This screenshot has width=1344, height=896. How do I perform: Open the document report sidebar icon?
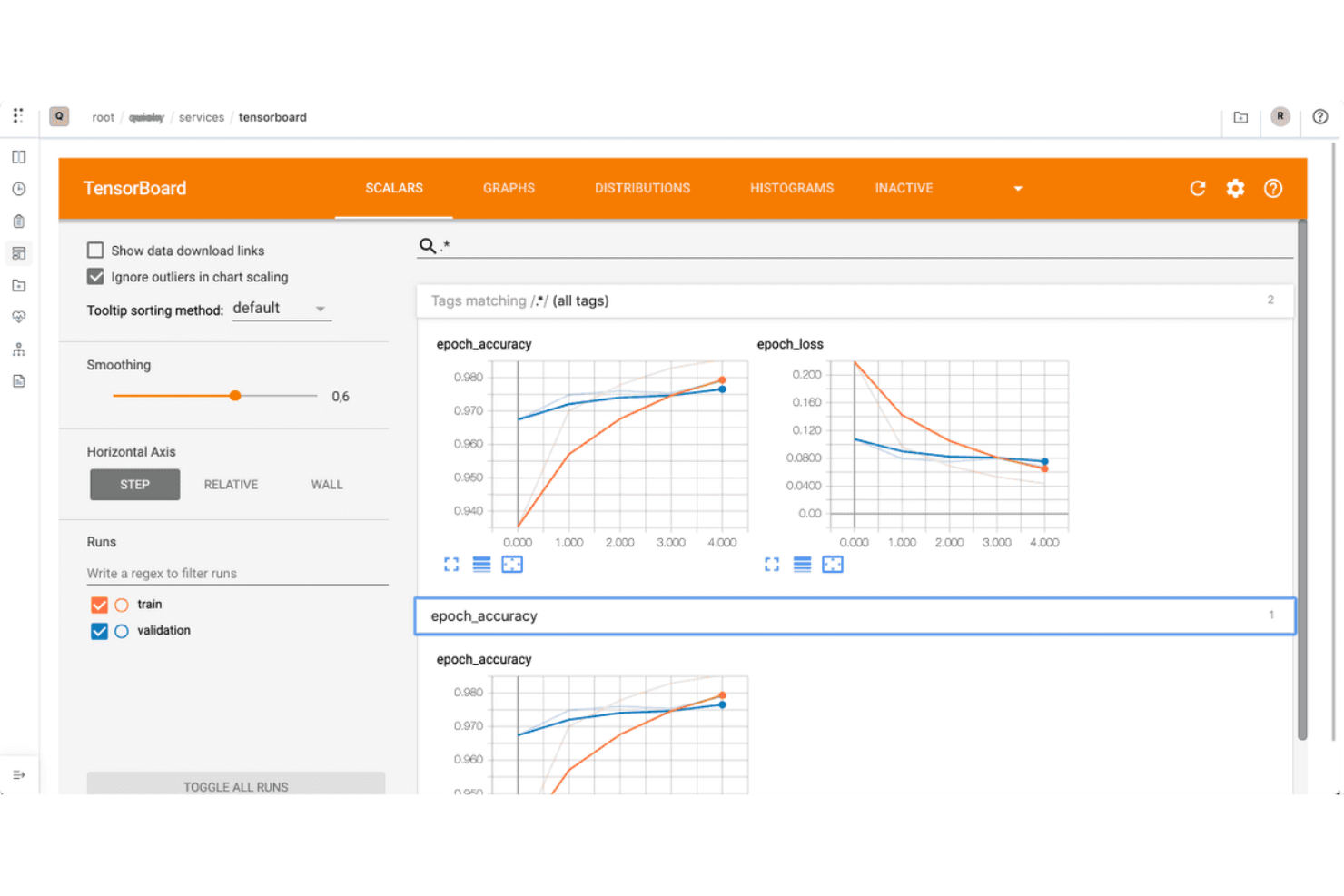[x=18, y=381]
